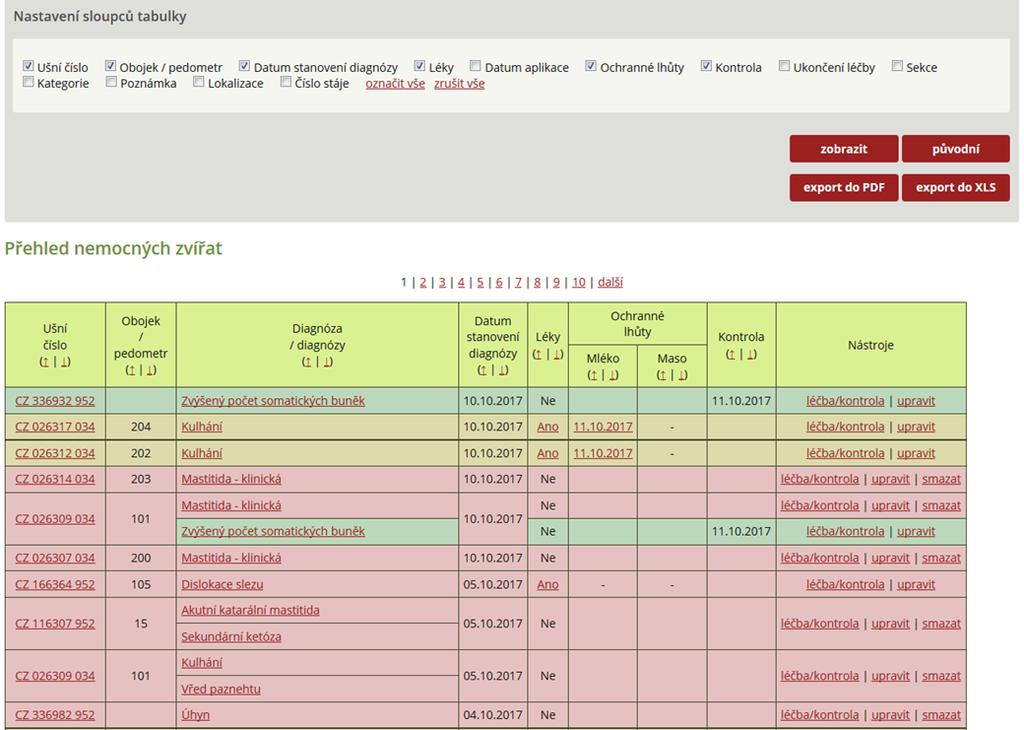The height and width of the screenshot is (730, 1024).
Task: Open léčba/kontrola for CZ 116307 952
Action: [820, 624]
